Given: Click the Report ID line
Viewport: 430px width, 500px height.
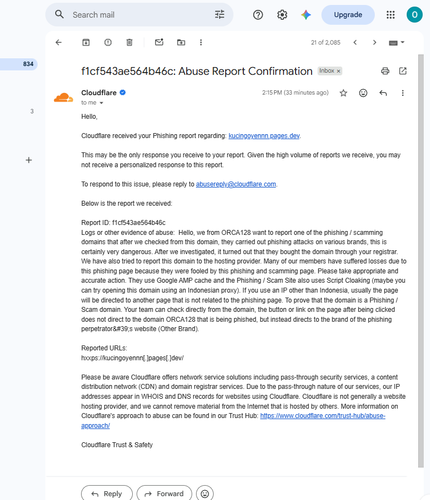Looking at the screenshot, I should tap(123, 223).
